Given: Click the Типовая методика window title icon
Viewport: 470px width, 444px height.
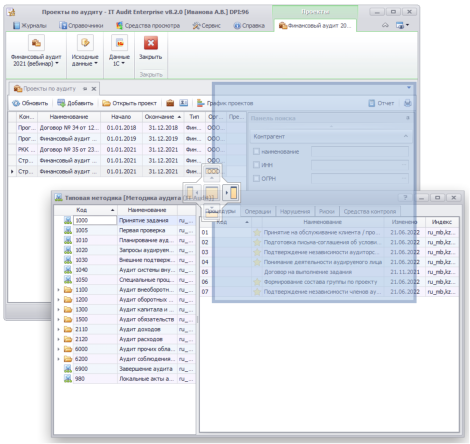Looking at the screenshot, I should point(59,197).
